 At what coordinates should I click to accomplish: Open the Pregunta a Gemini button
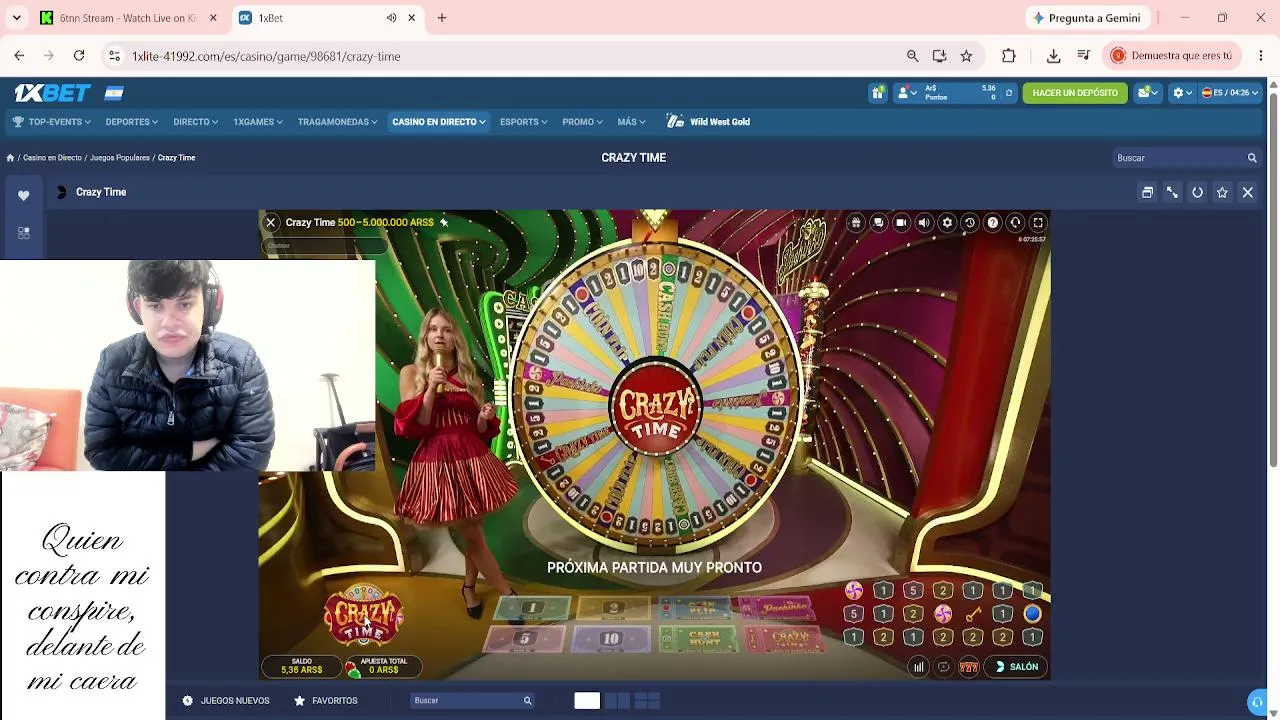point(1086,18)
